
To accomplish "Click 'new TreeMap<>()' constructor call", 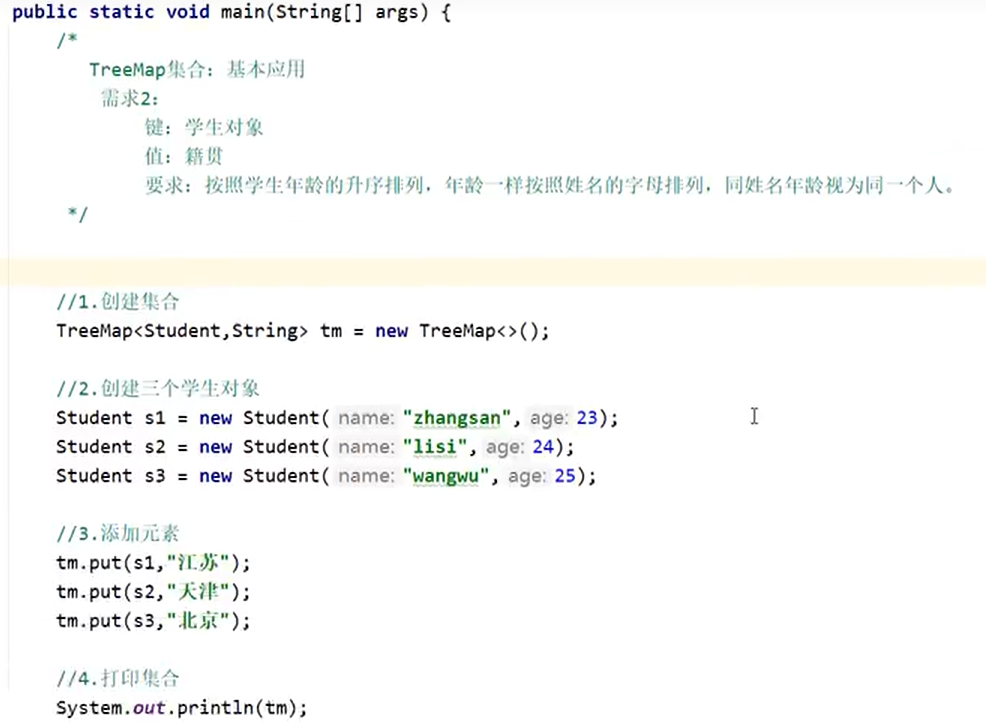I will tap(462, 331).
